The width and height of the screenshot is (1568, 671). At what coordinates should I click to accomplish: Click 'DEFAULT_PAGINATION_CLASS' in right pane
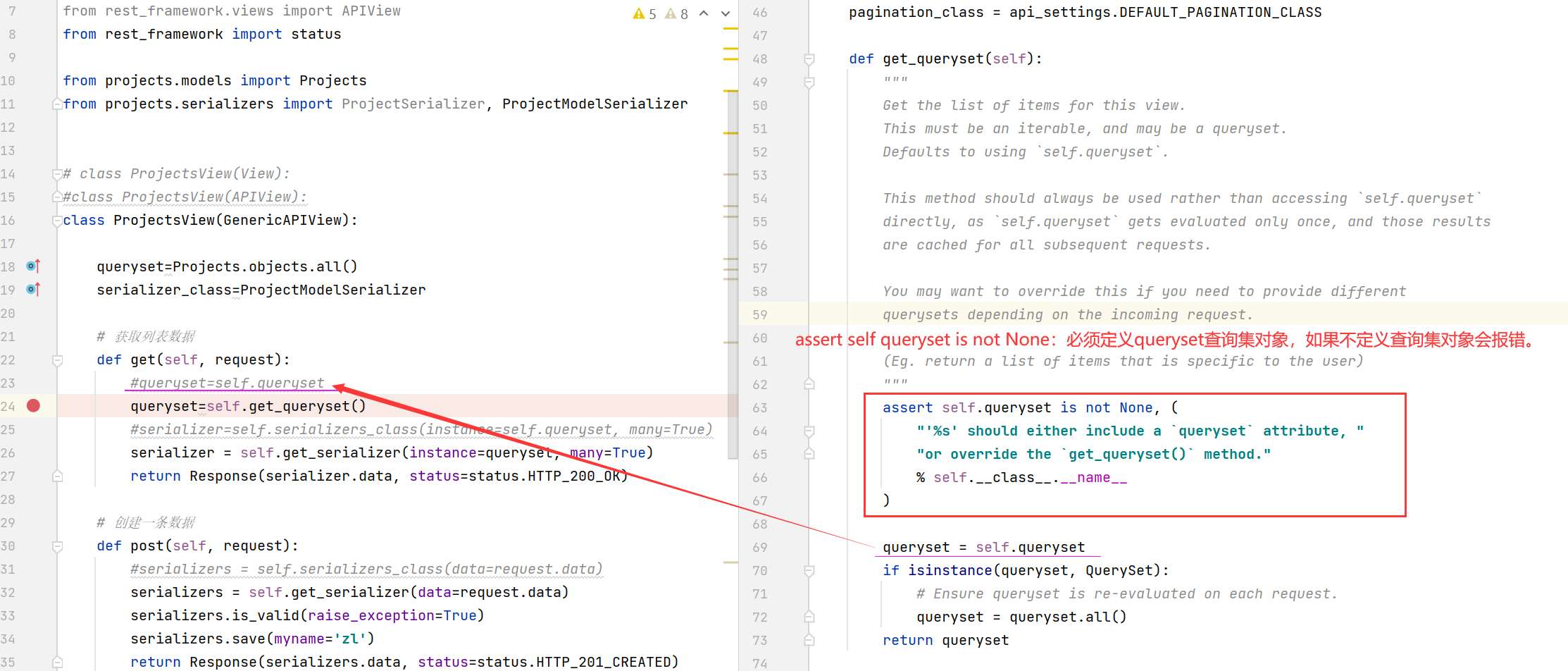(1220, 12)
